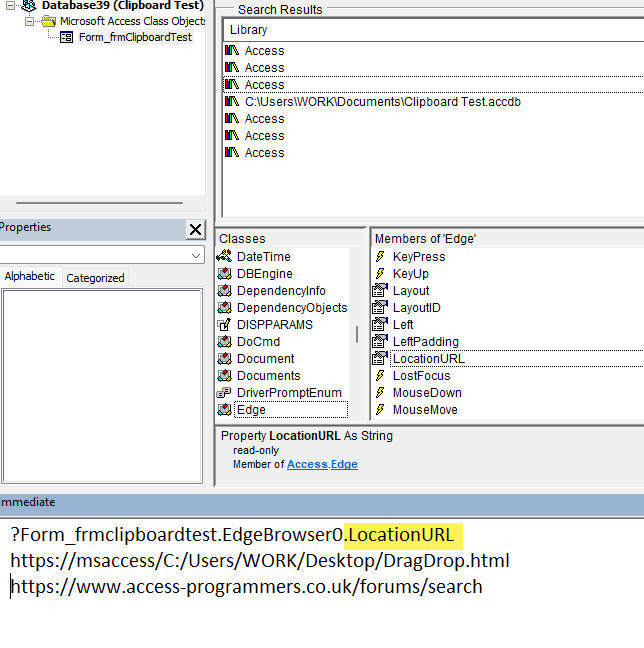Select the DependencyObjects class
This screenshot has height=648, width=644.
[292, 307]
